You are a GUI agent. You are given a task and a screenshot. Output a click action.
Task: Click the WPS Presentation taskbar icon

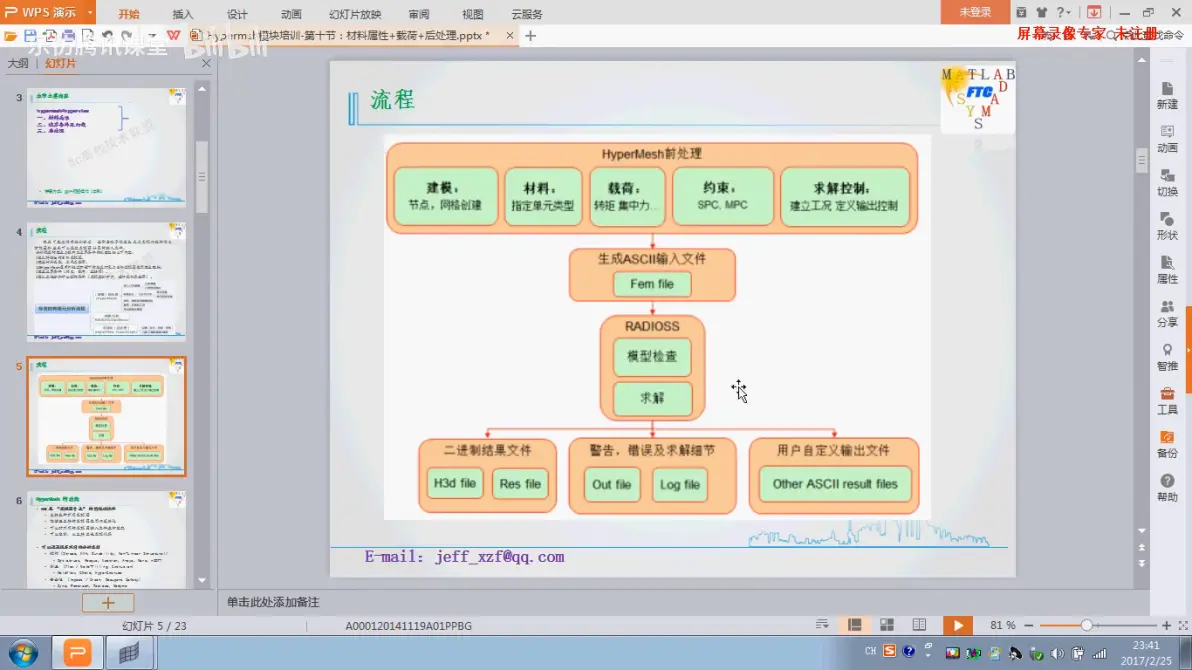(77, 653)
